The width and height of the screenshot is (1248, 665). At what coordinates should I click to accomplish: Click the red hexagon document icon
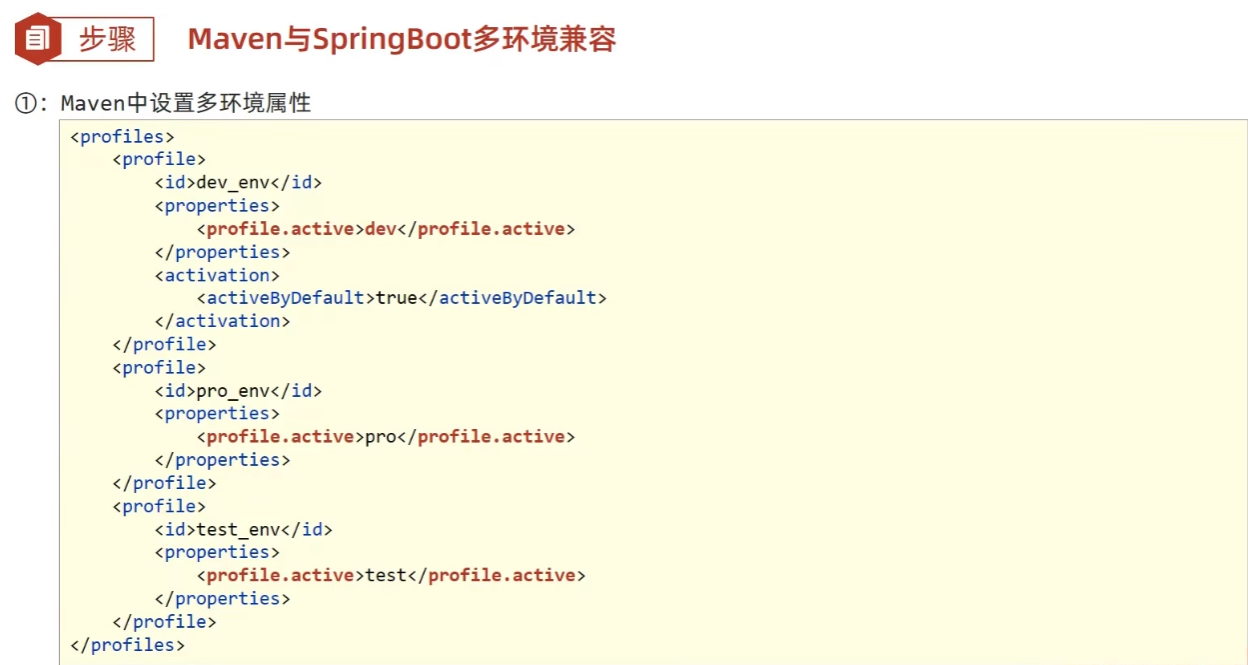(38, 39)
